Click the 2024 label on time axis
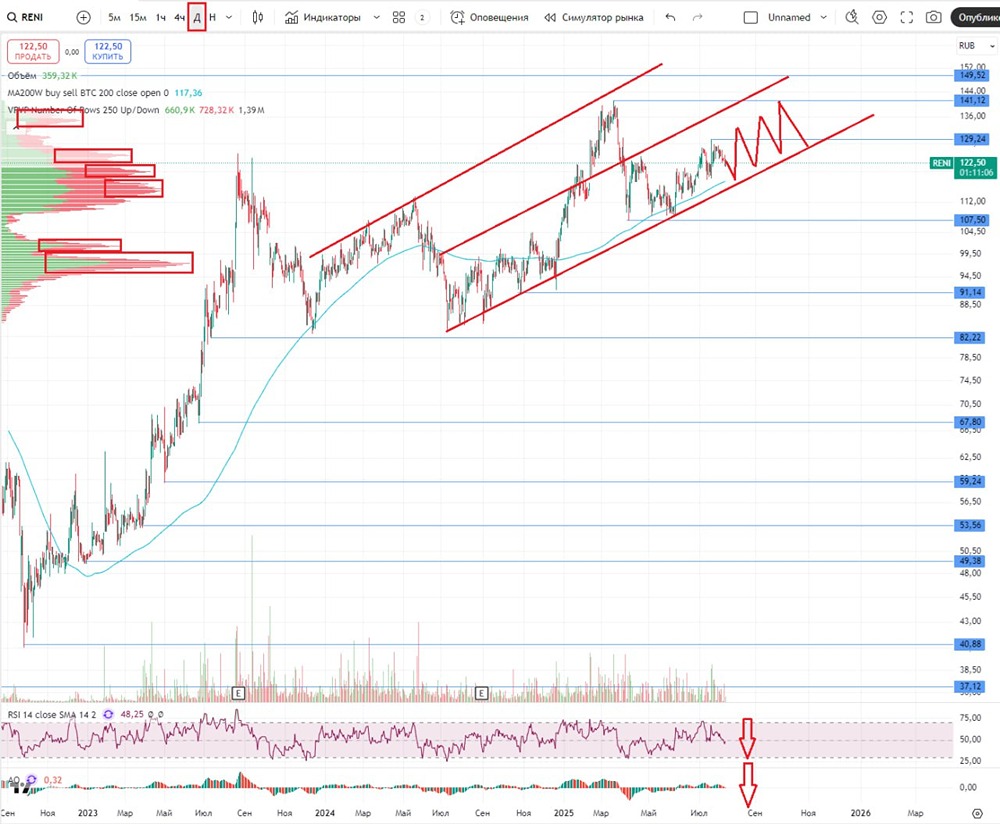 click(x=325, y=813)
